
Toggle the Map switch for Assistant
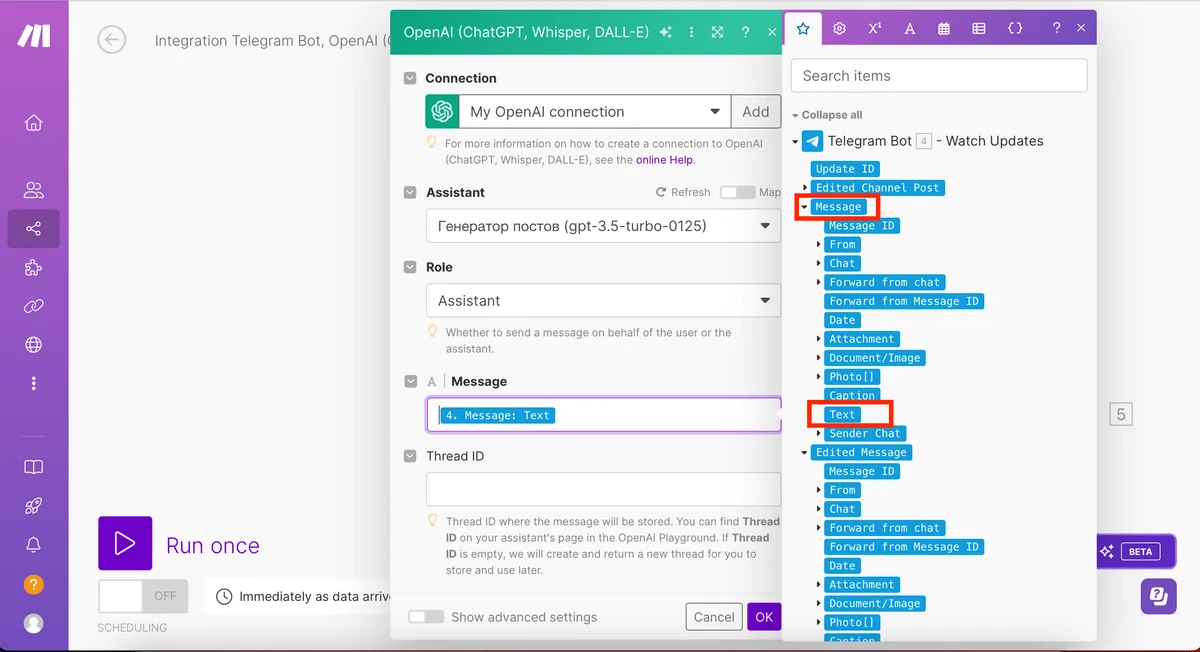point(738,192)
